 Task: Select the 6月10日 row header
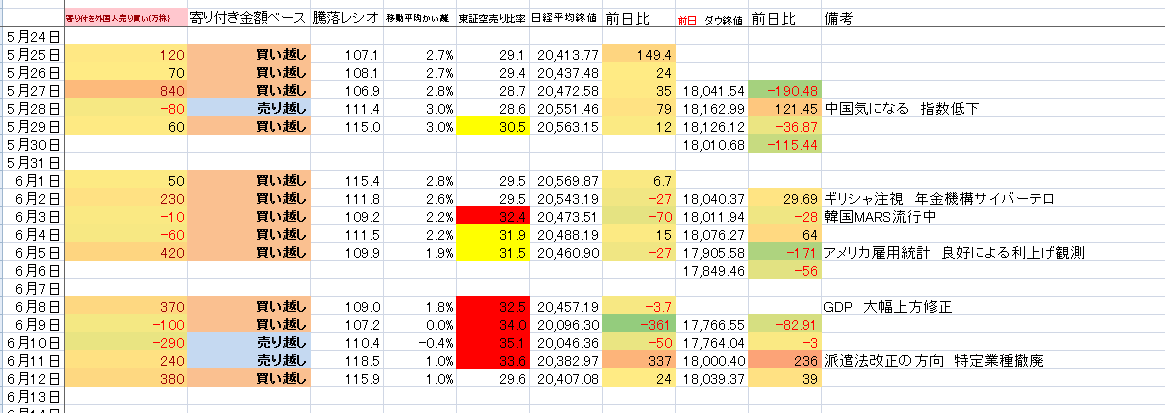(x=33, y=342)
